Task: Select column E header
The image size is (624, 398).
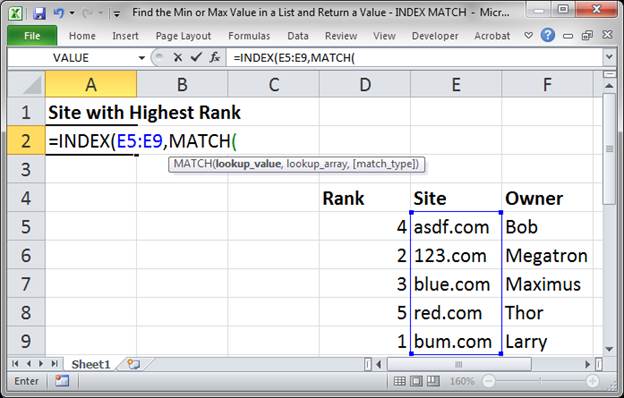Action: pyautogui.click(x=456, y=84)
